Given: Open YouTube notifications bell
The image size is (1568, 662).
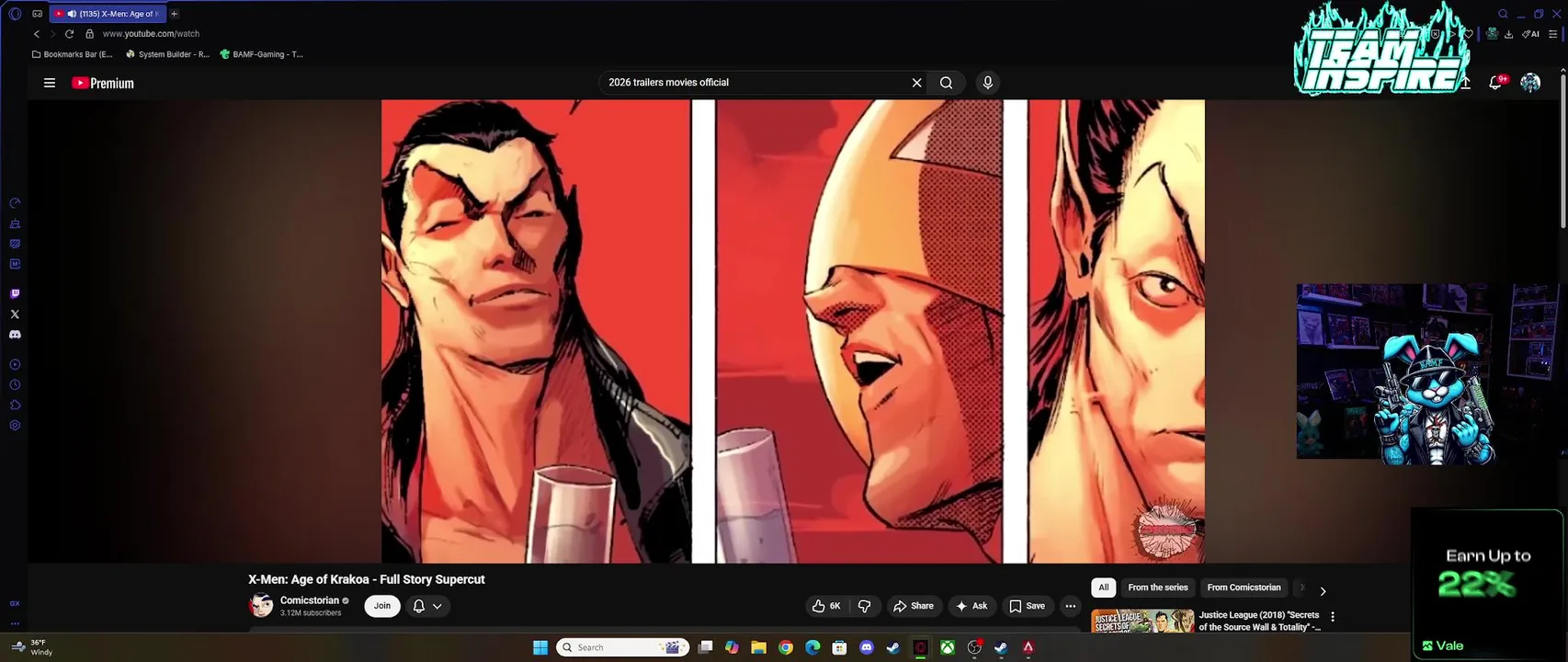Looking at the screenshot, I should 1496,83.
